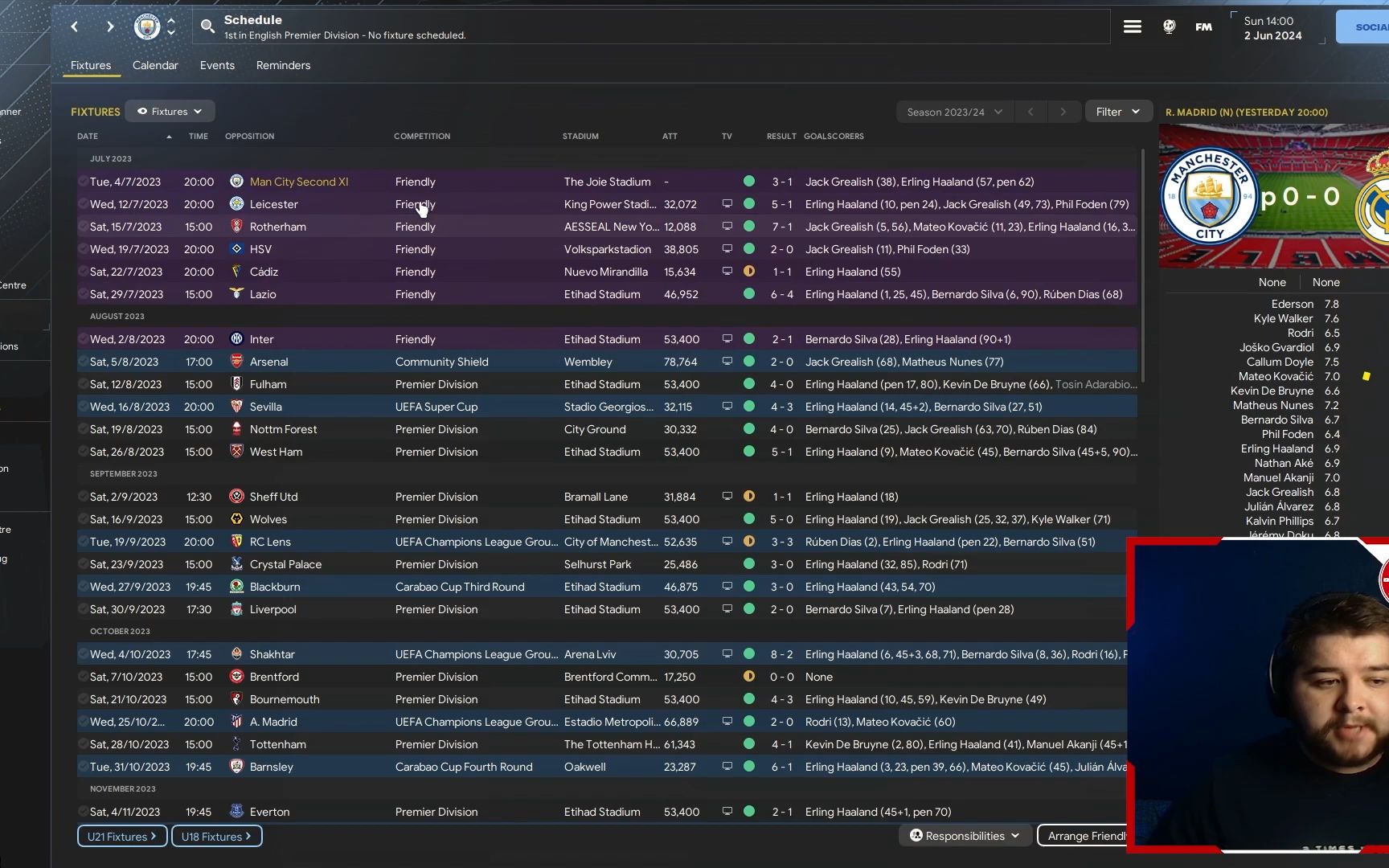This screenshot has width=1389, height=868.
Task: Click Liverpool club badge icon
Action: pyautogui.click(x=236, y=609)
